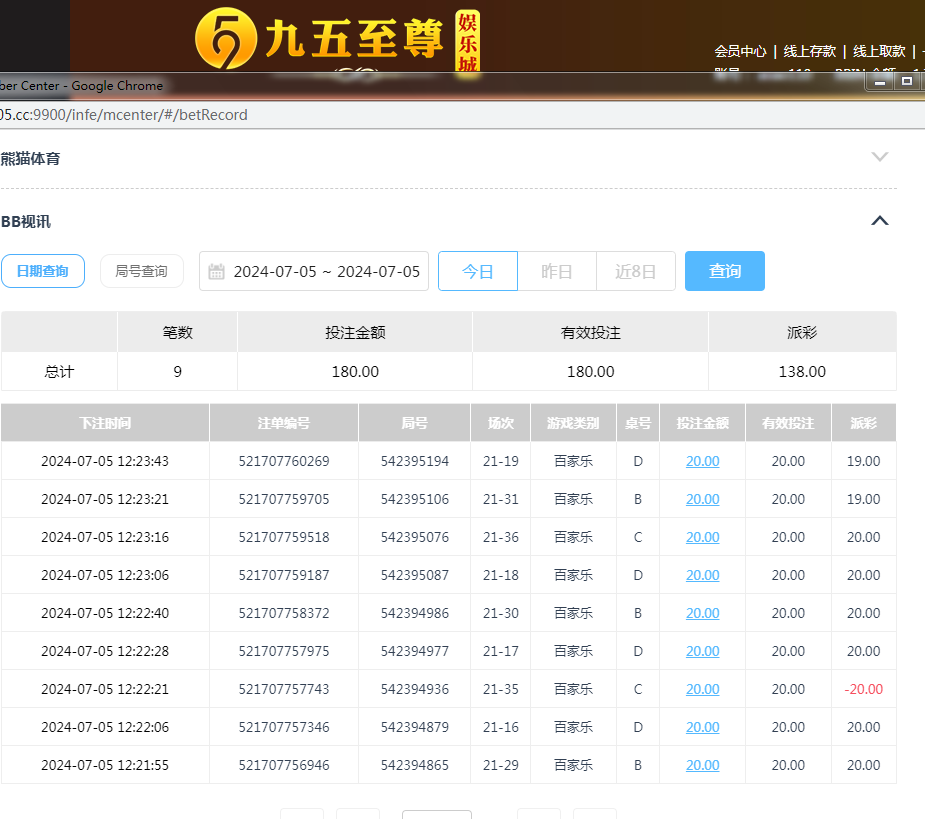This screenshot has width=925, height=819.
Task: Open 会员中心 in top navigation
Action: pos(740,51)
